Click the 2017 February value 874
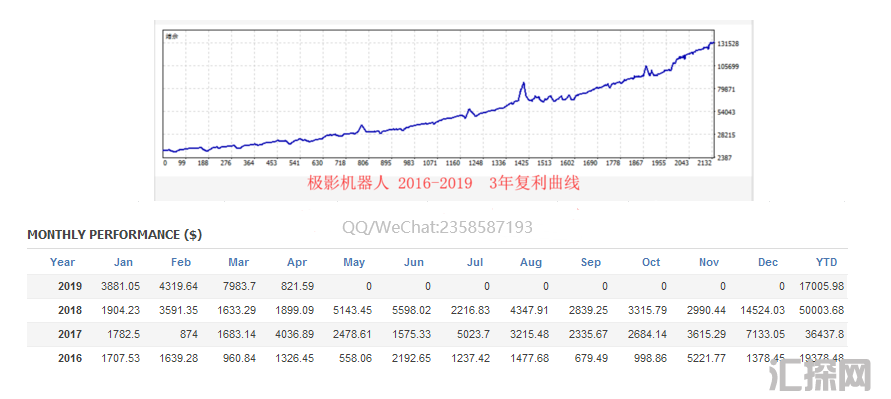Screen dimensions: 891x399 [188, 334]
